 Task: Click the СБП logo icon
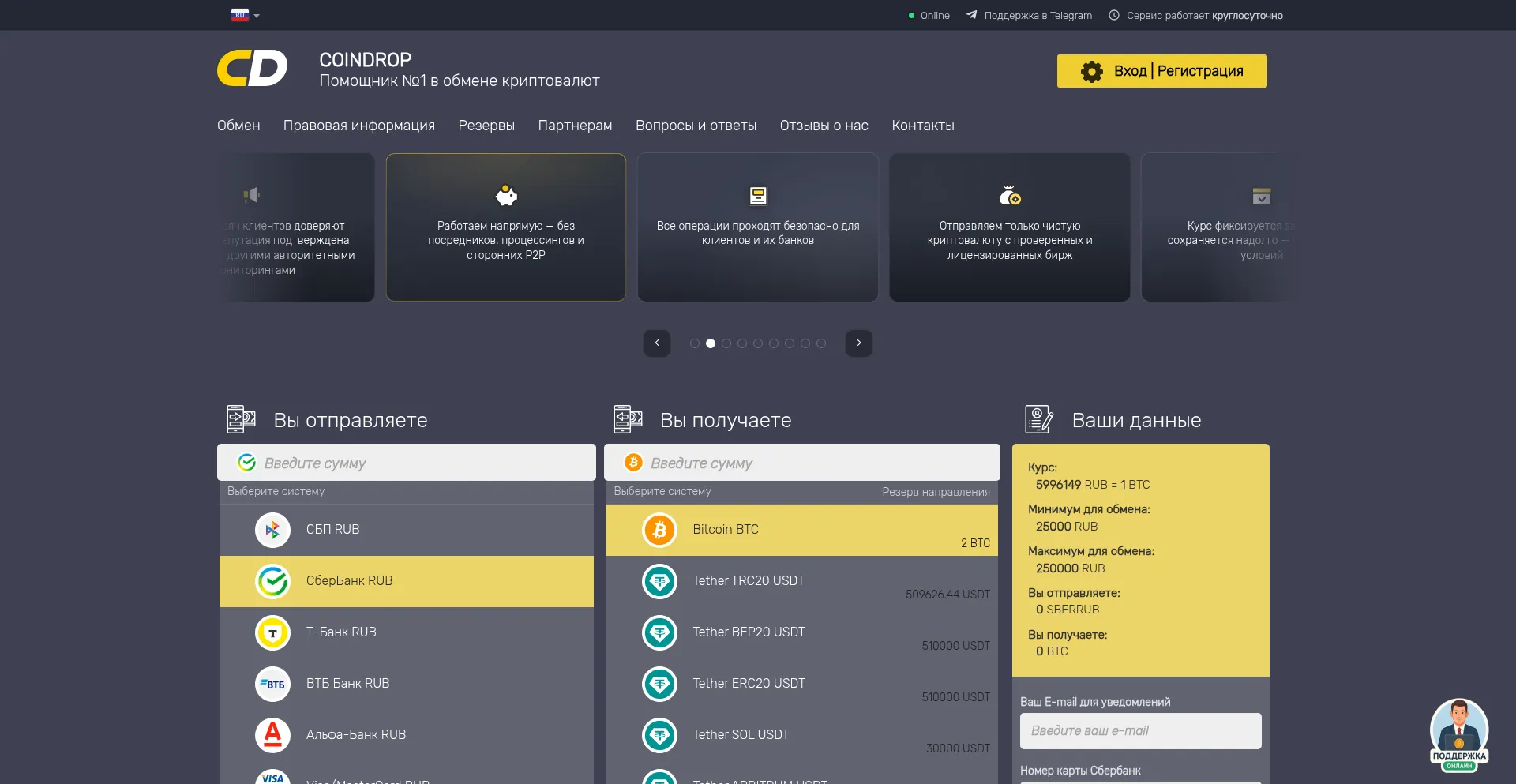(272, 531)
